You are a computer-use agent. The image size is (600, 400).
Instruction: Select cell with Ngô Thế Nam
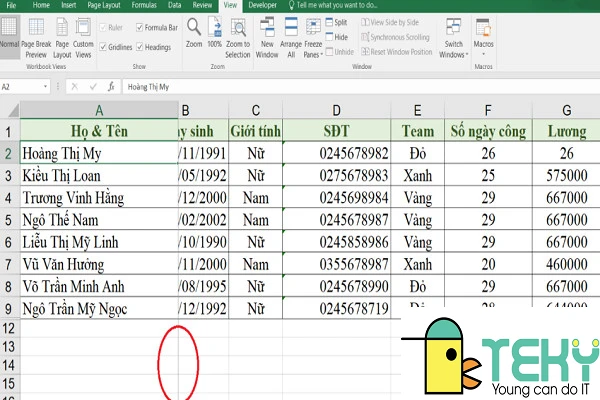coord(99,220)
